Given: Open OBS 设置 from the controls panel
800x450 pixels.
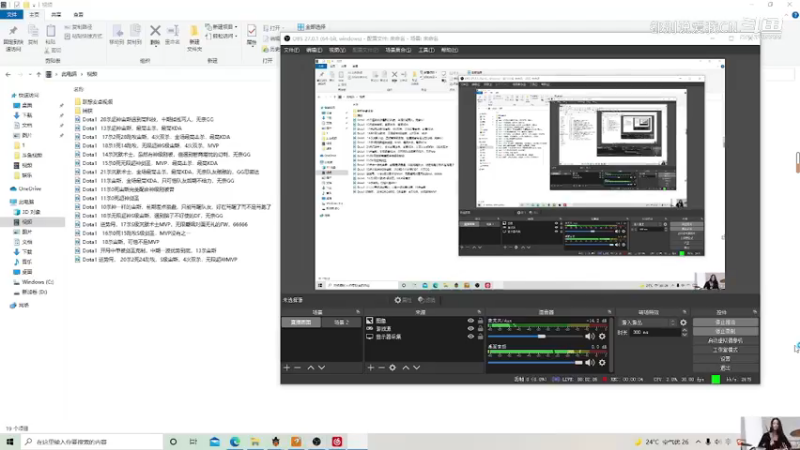Looking at the screenshot, I should [725, 359].
